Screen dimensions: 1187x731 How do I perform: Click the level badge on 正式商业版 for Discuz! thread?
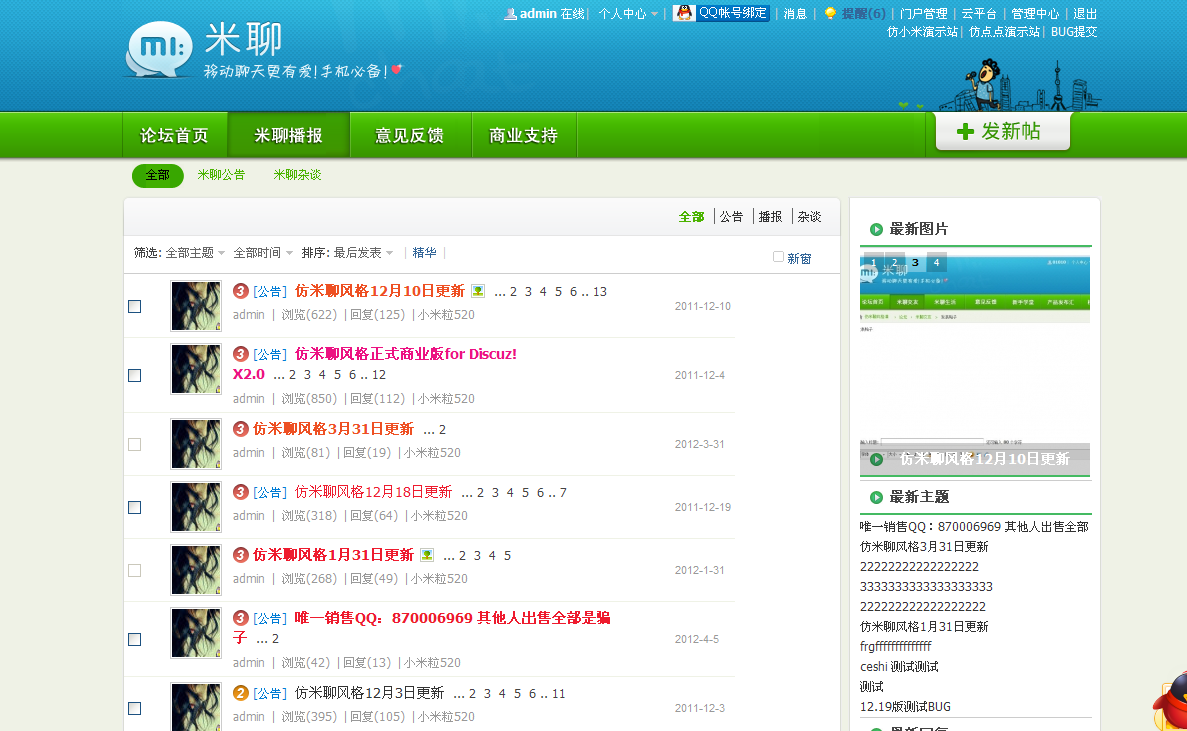tap(241, 353)
